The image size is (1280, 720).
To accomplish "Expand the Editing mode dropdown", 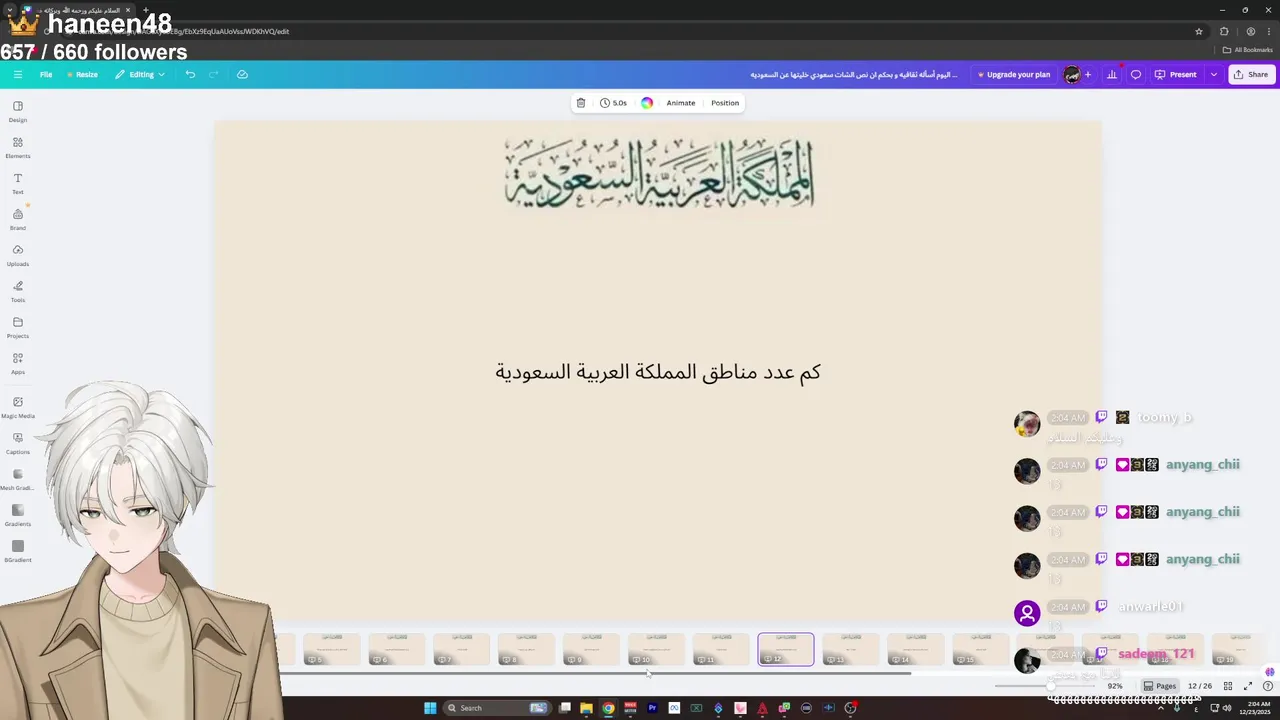I will pyautogui.click(x=140, y=75).
